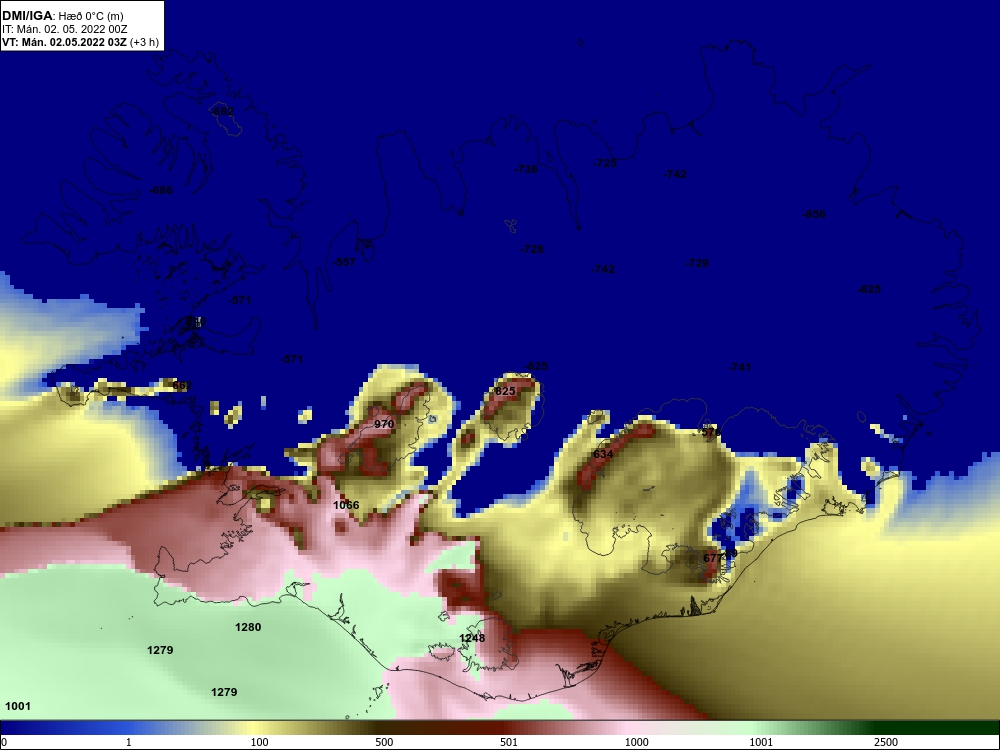Click the map value -686
The image size is (1000, 750).
tap(161, 190)
